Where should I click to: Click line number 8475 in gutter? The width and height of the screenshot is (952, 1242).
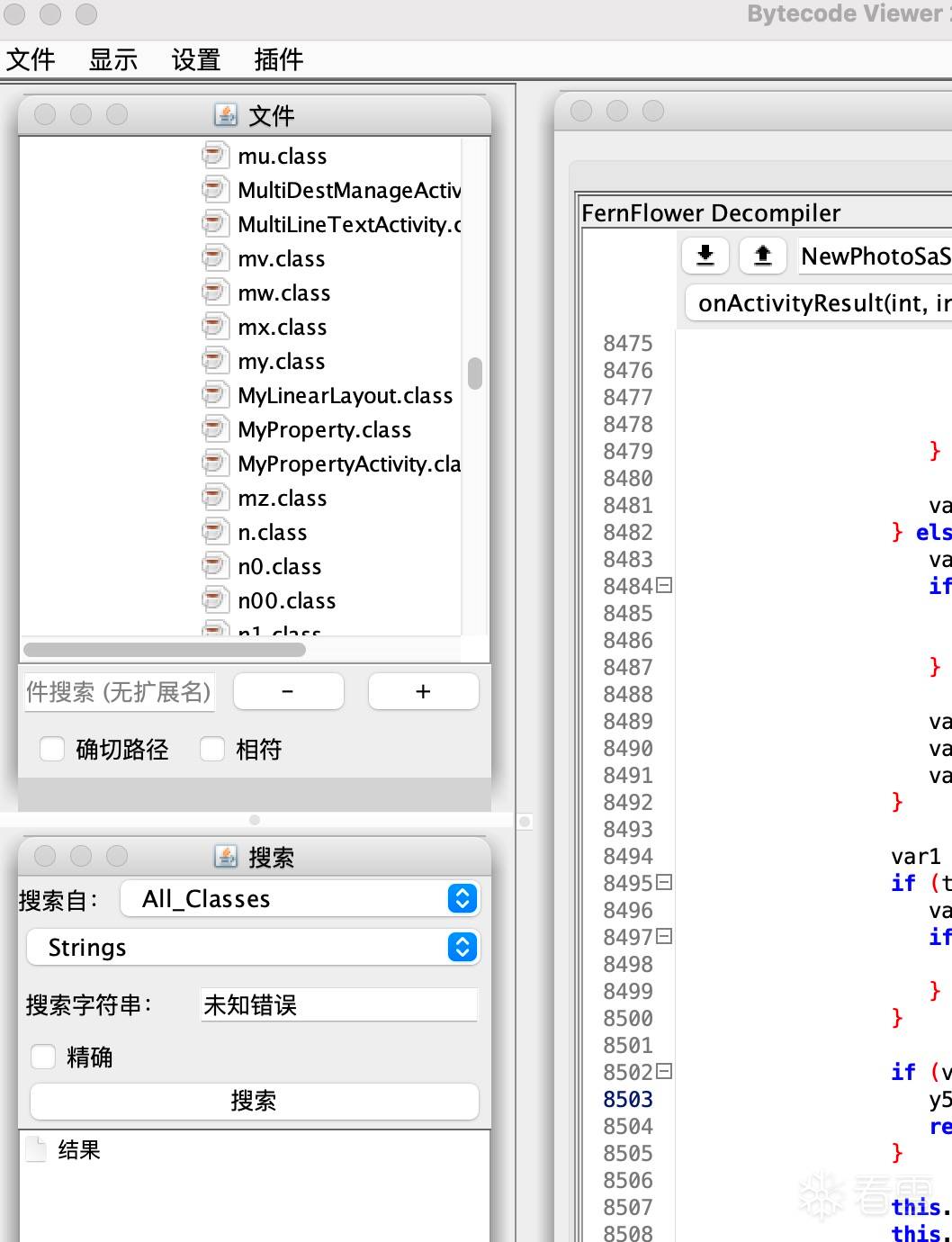[x=628, y=343]
